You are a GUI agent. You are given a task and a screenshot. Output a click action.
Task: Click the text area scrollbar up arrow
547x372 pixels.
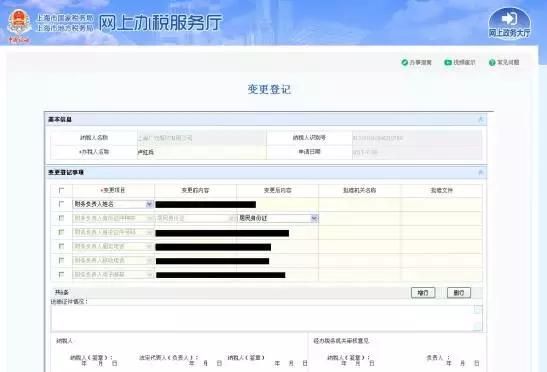[x=478, y=310]
